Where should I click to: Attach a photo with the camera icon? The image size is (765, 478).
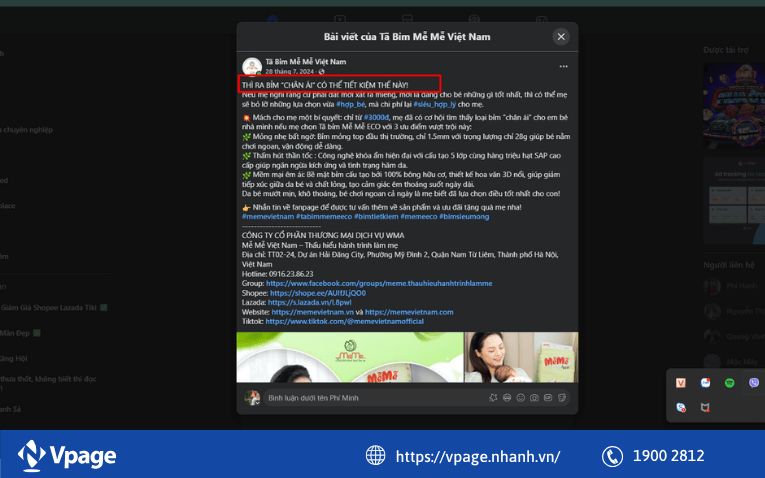[x=534, y=398]
